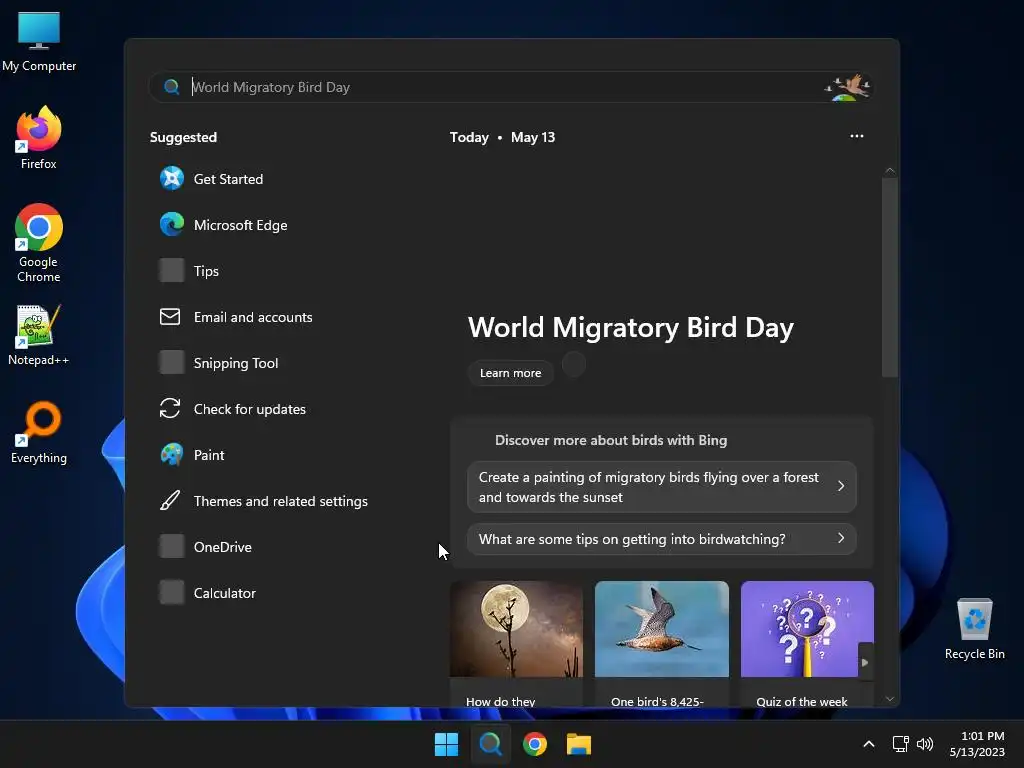This screenshot has width=1024, height=768.
Task: Open the Calculator suggestion icon
Action: (x=172, y=593)
